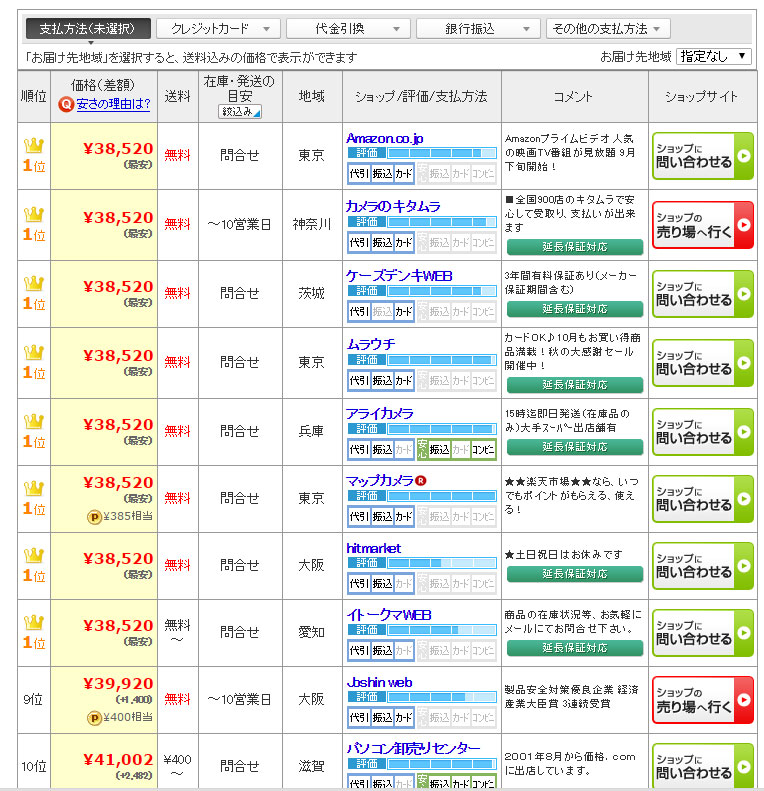Click the 順位 column header

[x=34, y=96]
